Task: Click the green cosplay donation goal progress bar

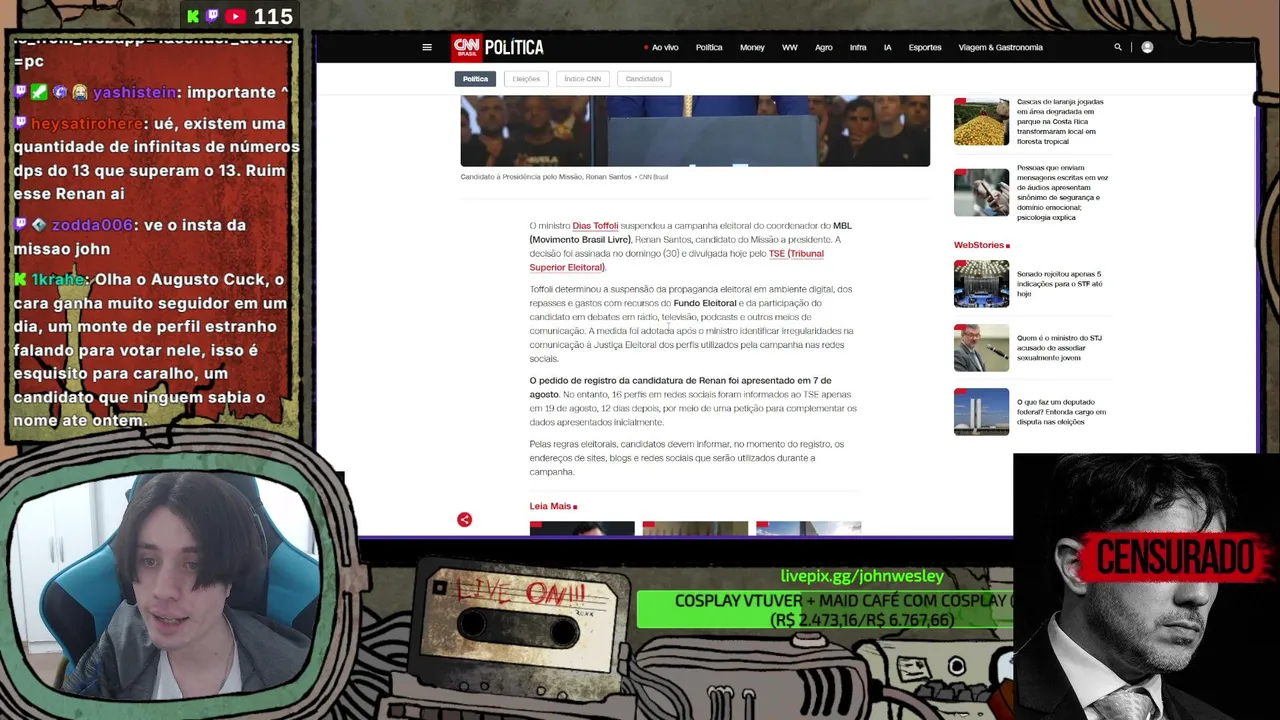Action: (825, 610)
